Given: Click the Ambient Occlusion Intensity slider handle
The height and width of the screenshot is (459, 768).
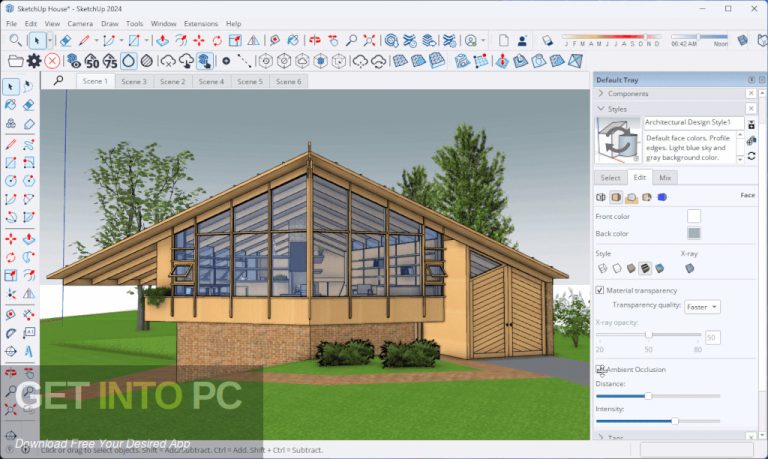Looking at the screenshot, I should [674, 421].
